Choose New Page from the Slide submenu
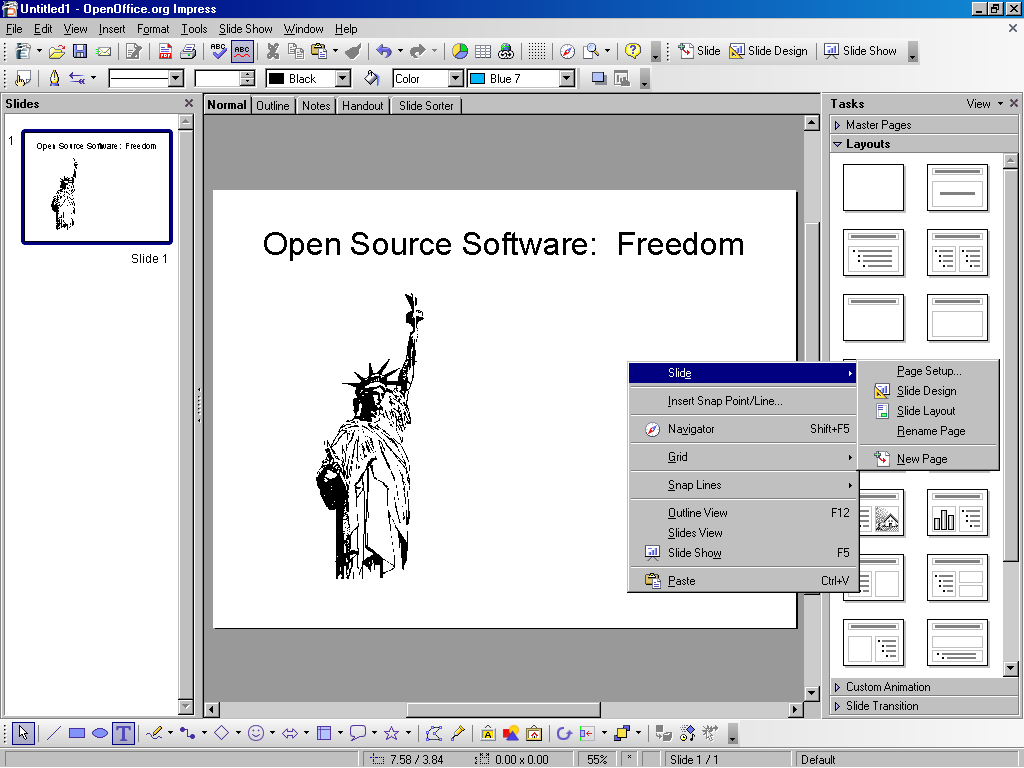 (x=921, y=459)
